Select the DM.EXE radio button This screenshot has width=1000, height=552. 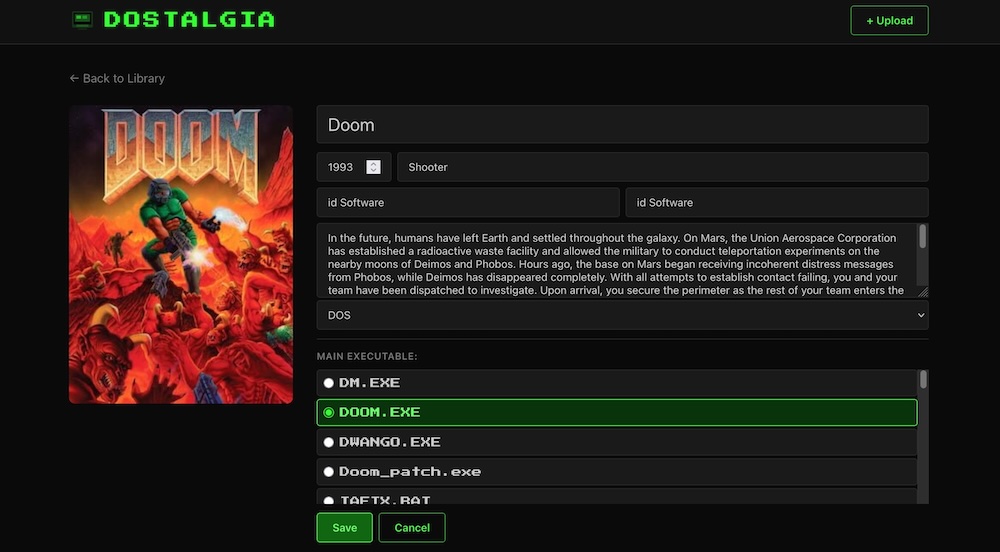coord(328,383)
